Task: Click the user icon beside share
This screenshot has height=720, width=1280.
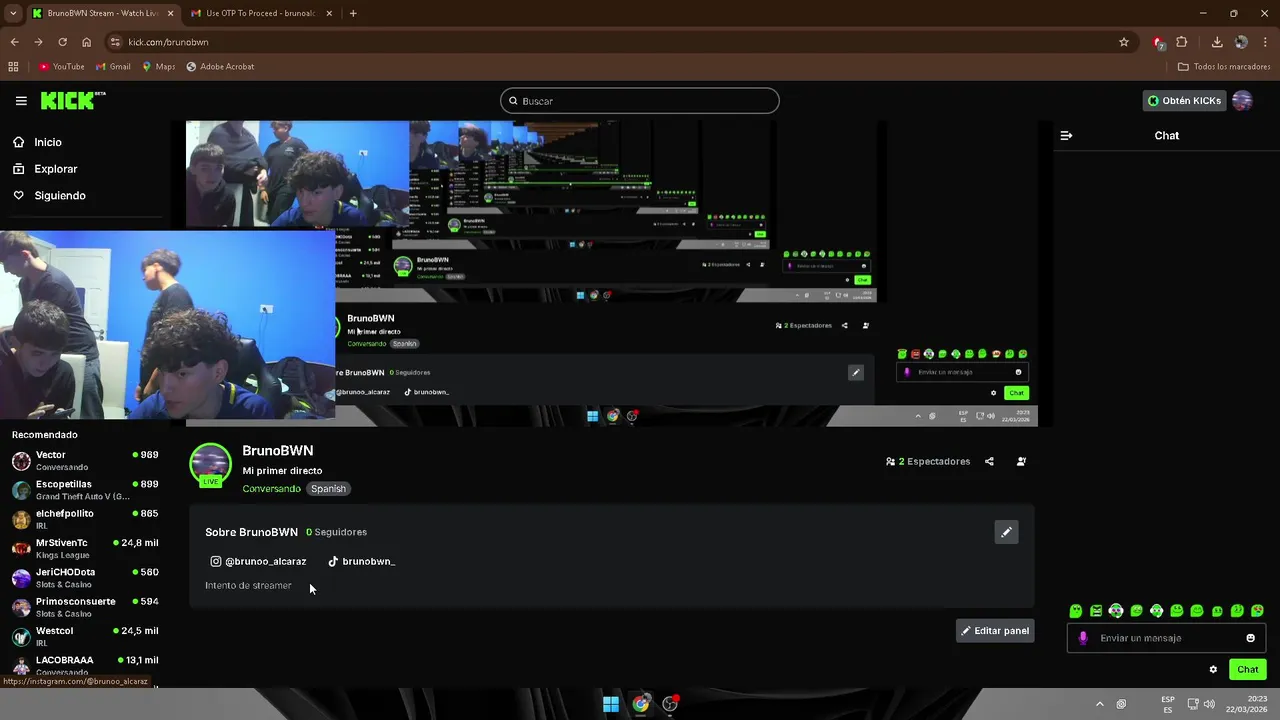Action: click(x=1021, y=462)
